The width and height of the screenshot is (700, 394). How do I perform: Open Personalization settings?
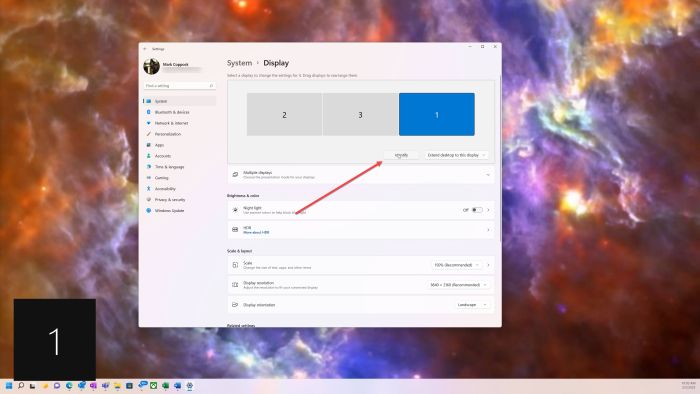[x=179, y=134]
